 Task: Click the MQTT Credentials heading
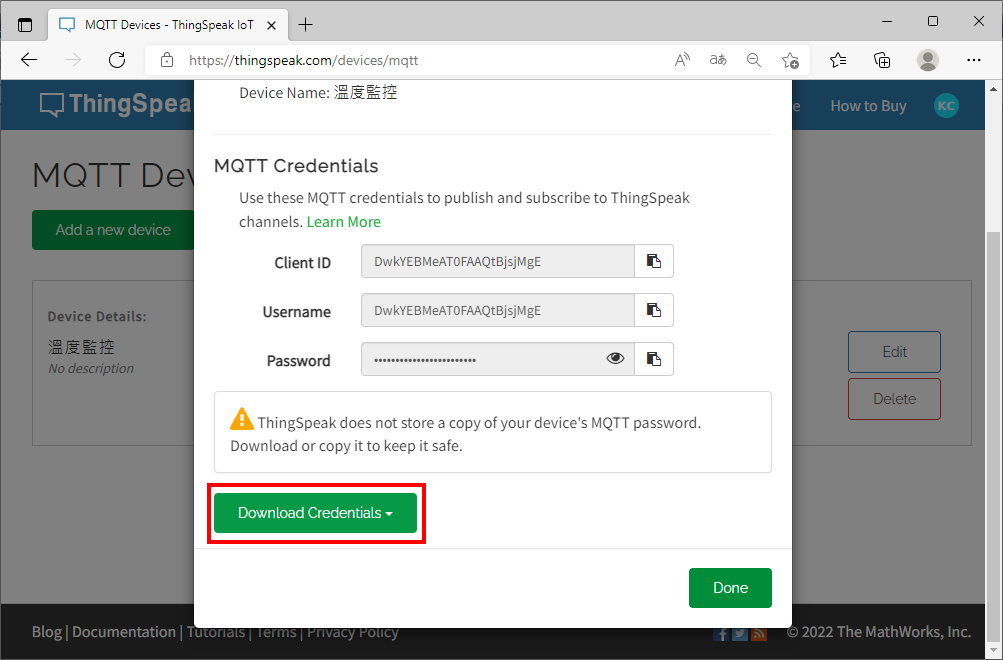(x=296, y=166)
